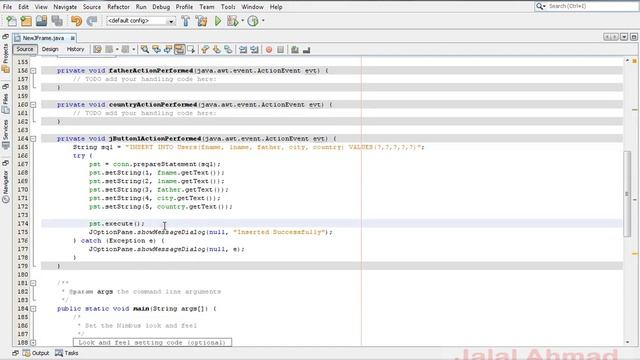This screenshot has height=360, width=640.
Task: Collapse the jButton1ActionPerformed method fold
Action: (x=33, y=139)
